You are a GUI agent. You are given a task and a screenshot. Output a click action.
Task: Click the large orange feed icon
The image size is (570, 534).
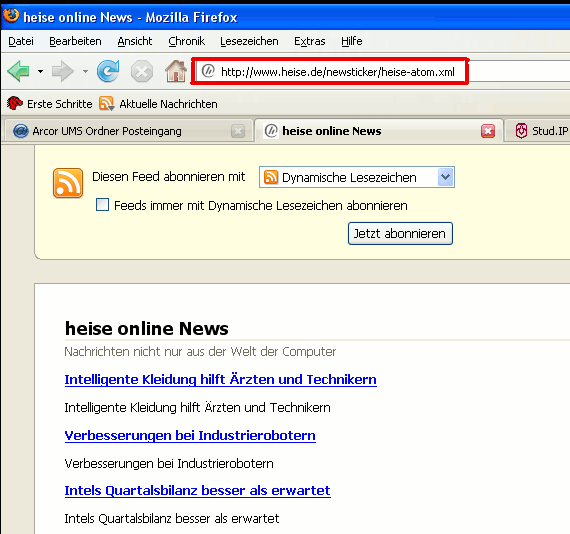[x=68, y=183]
